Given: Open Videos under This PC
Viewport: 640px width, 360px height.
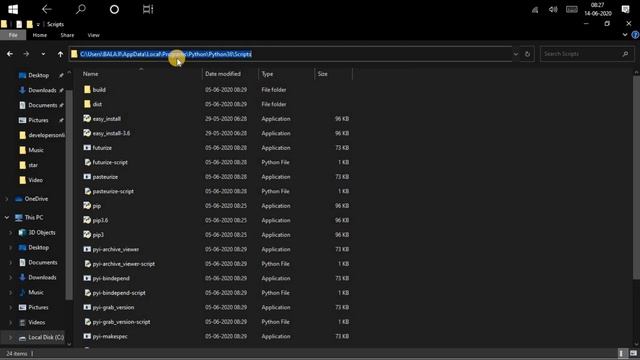Looking at the screenshot, I should 36,322.
